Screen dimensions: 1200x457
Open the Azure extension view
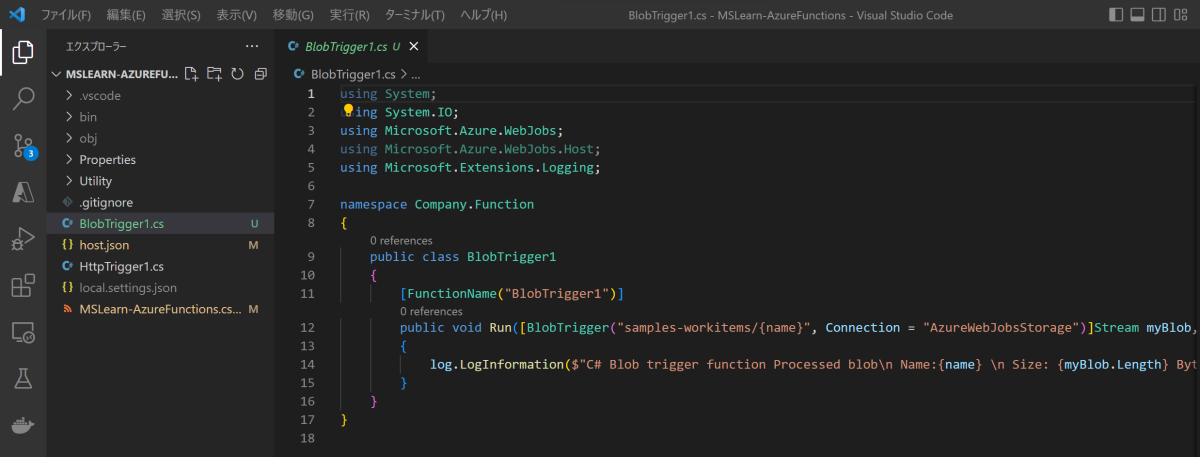22,192
